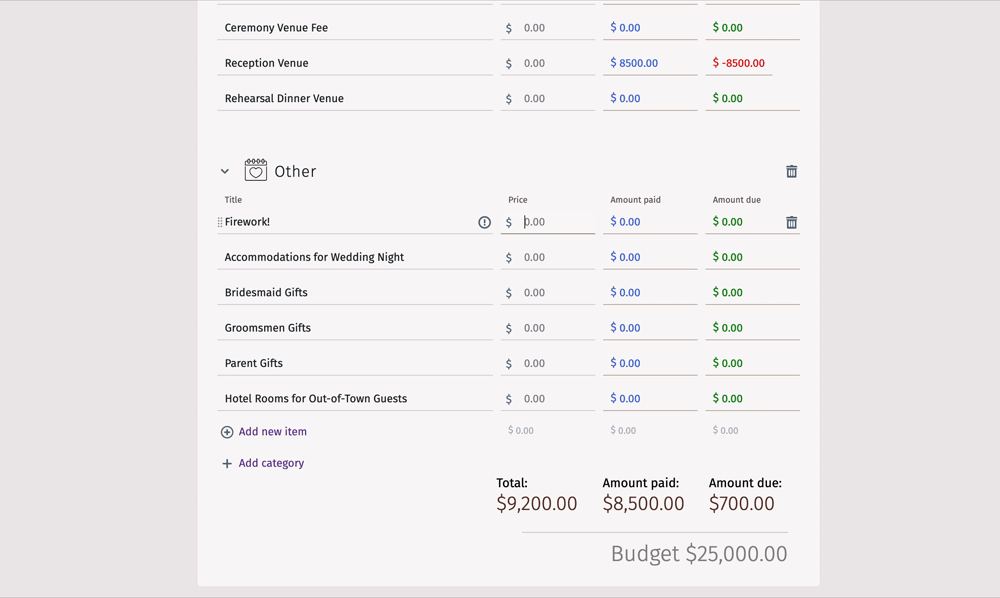The image size is (1000, 598).
Task: Click the plus circle icon for new item
Action: click(227, 432)
